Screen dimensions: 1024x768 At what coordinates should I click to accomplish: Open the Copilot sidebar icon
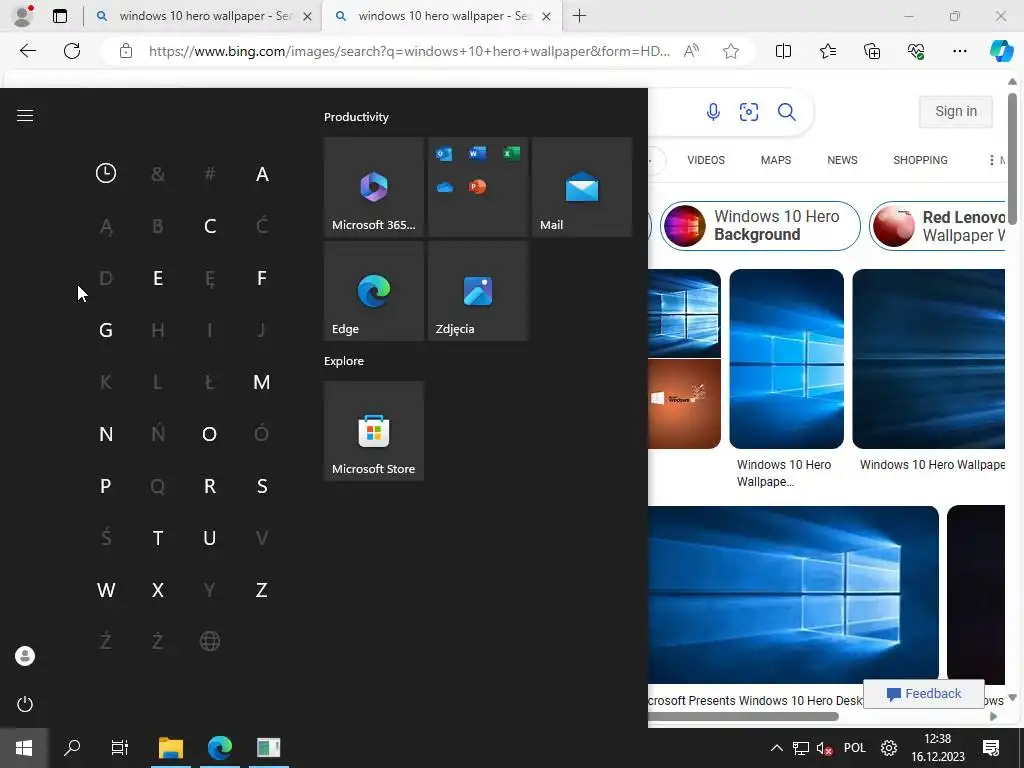click(1001, 51)
